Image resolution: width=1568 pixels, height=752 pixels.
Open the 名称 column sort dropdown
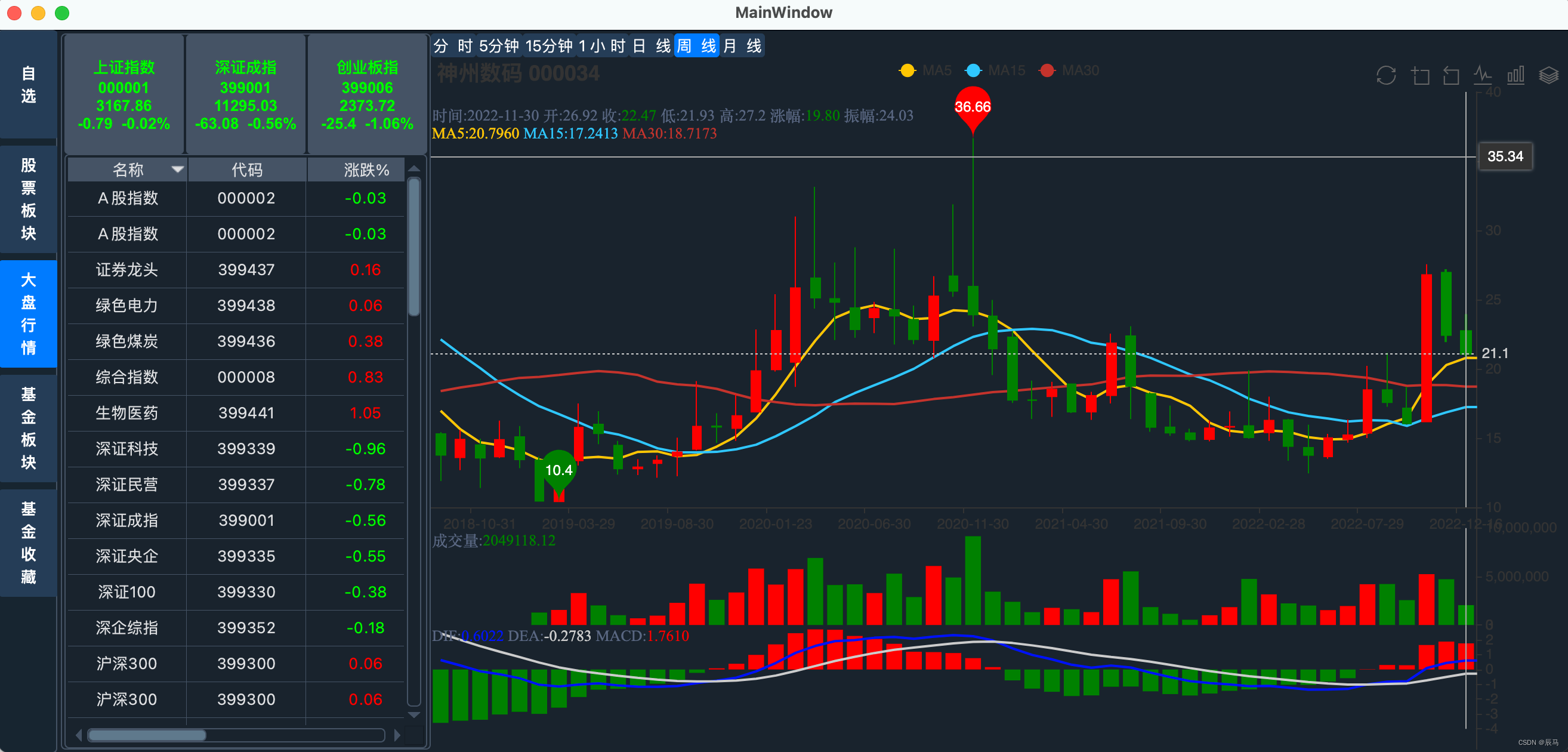[x=177, y=169]
